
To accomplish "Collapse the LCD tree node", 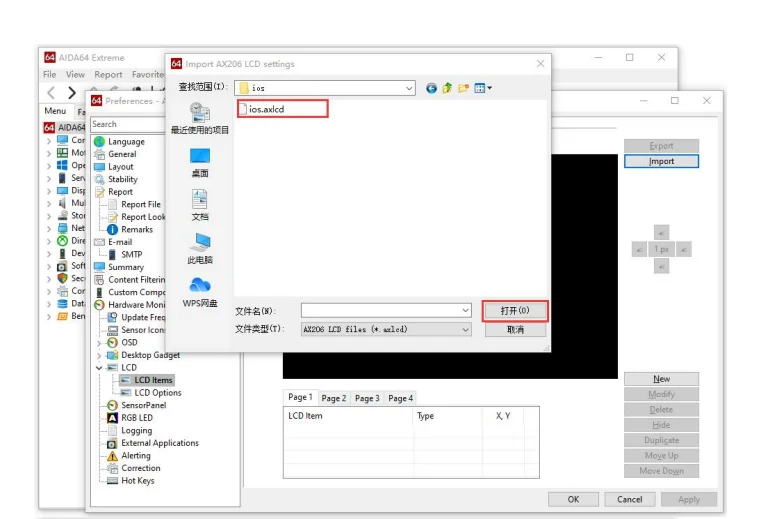I will [x=99, y=368].
